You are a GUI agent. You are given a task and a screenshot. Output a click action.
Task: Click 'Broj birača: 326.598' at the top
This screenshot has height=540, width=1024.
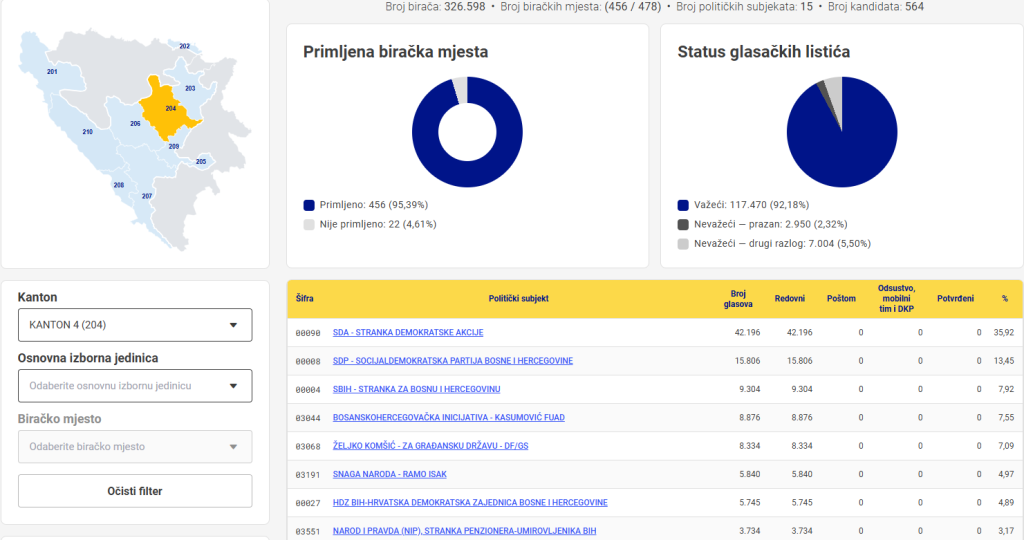pyautogui.click(x=435, y=7)
